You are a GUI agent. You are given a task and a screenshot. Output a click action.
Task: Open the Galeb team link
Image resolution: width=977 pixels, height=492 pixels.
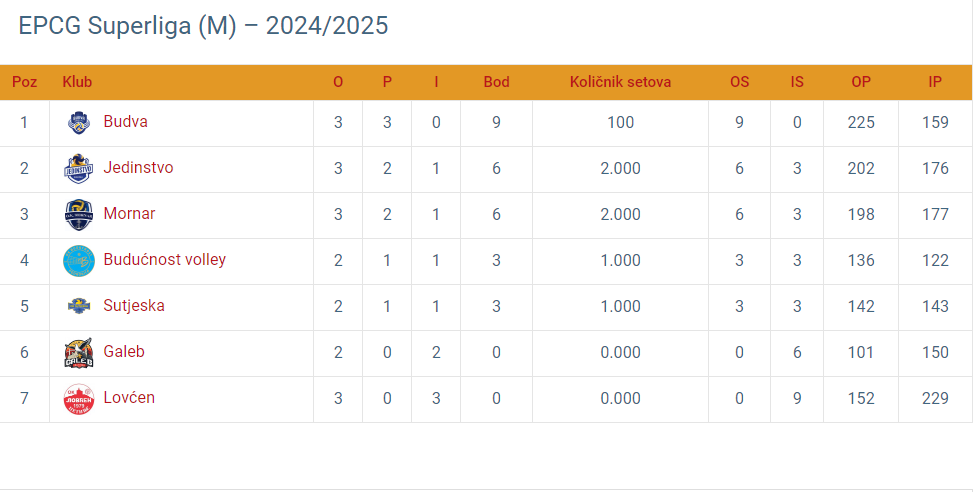pyautogui.click(x=124, y=351)
